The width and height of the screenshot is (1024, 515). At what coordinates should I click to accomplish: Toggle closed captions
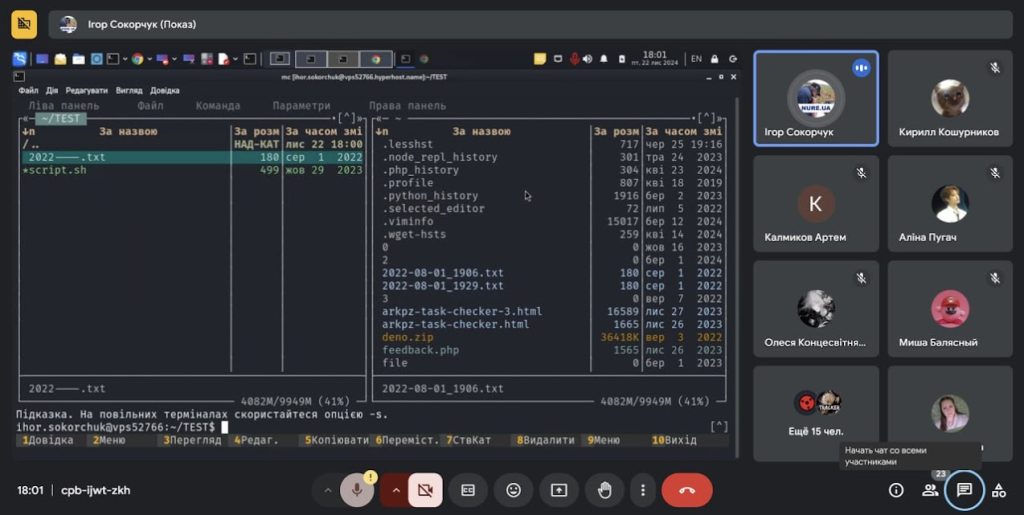(x=467, y=490)
